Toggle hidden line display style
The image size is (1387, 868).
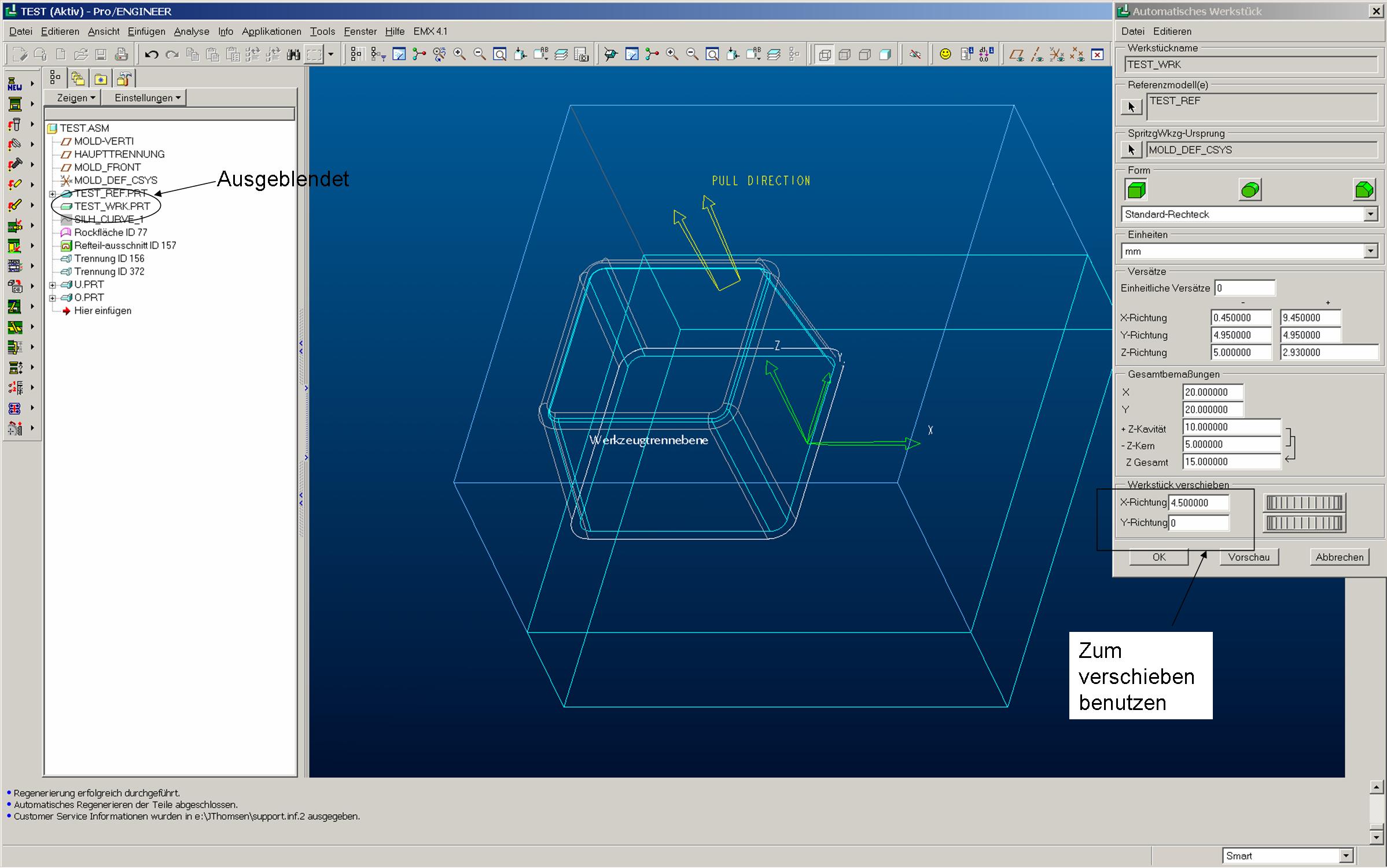click(x=845, y=54)
